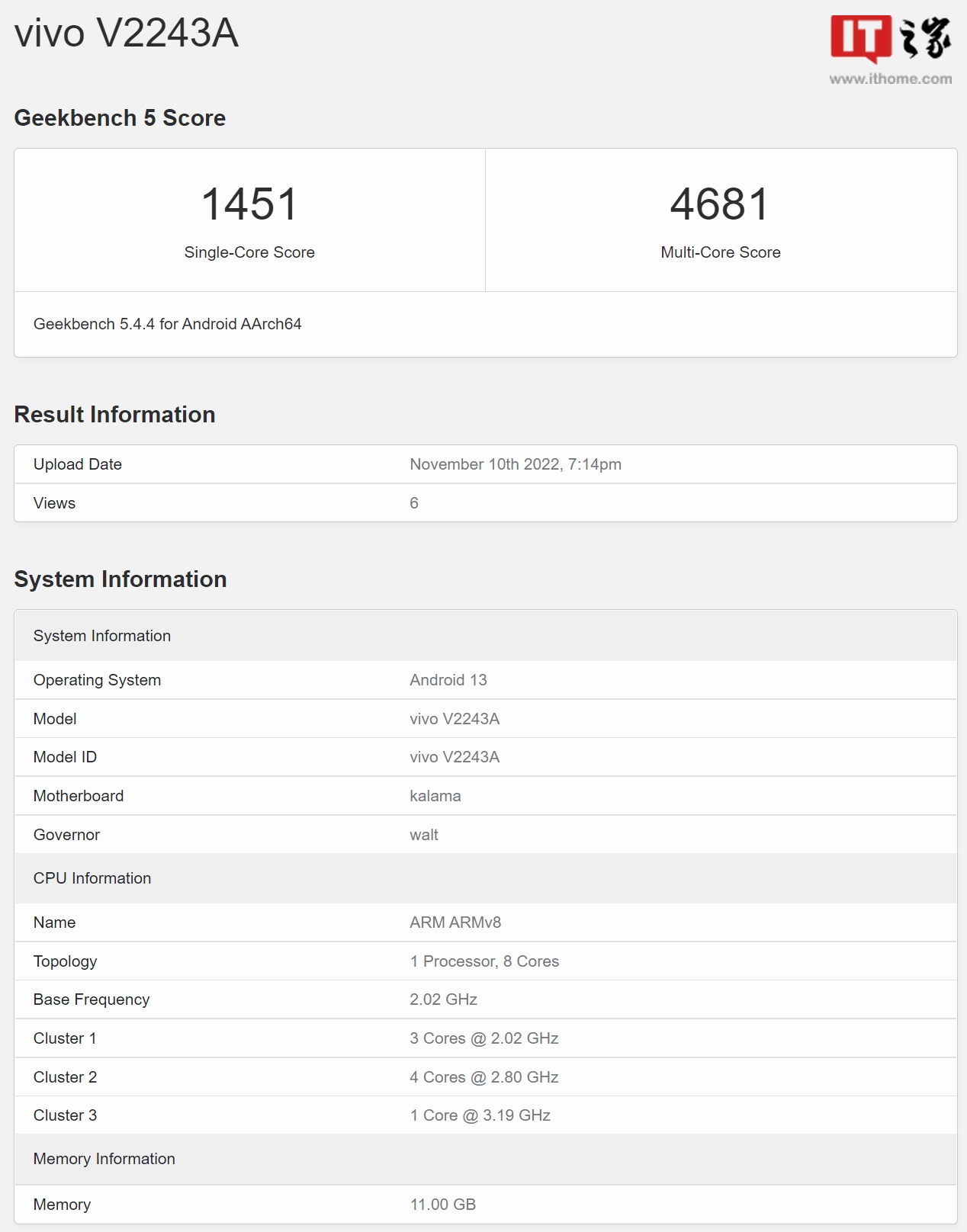Select the 11.00 GB memory value
967x1232 pixels.
pyautogui.click(x=443, y=1205)
